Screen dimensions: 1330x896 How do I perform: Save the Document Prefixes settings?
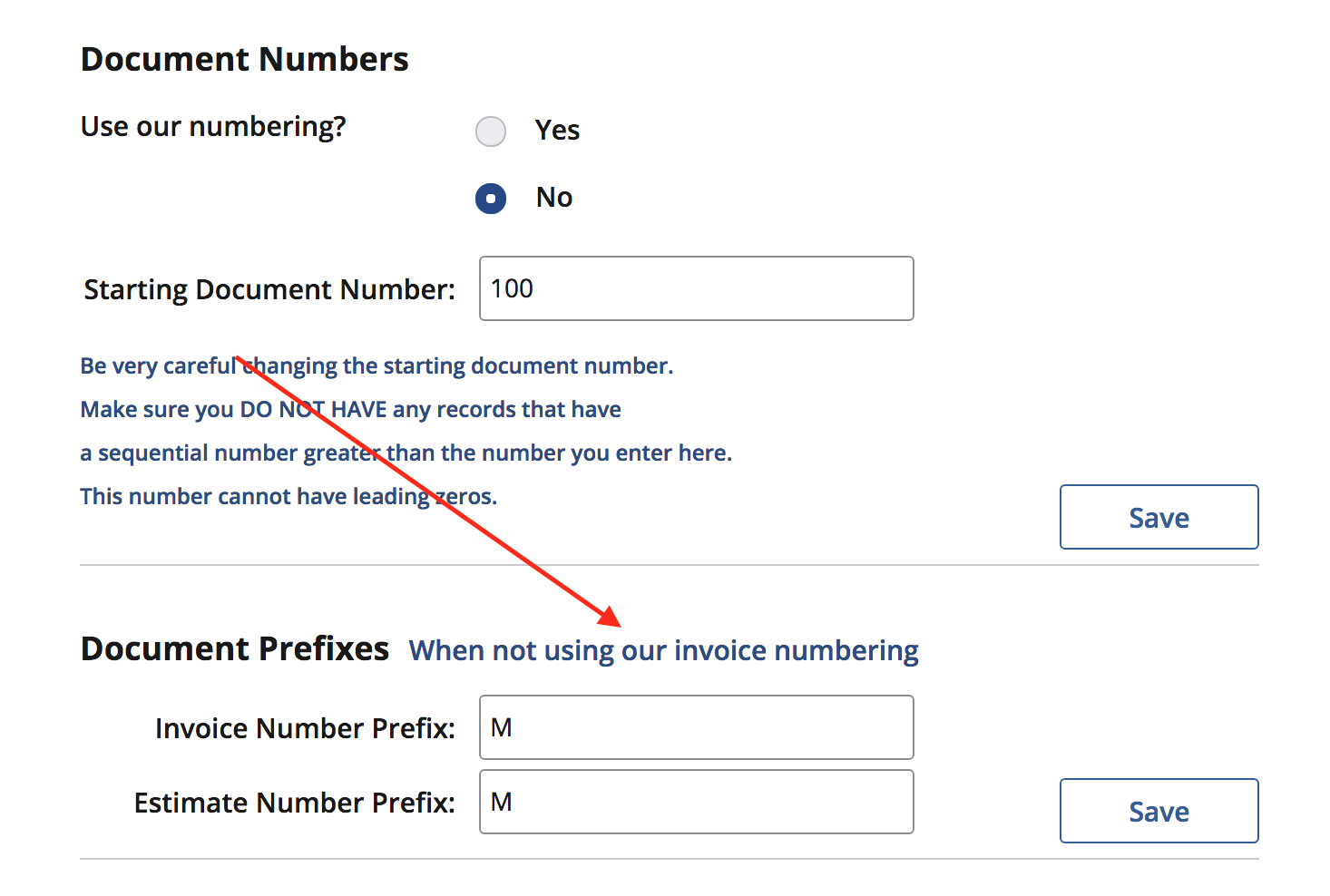(x=1159, y=811)
